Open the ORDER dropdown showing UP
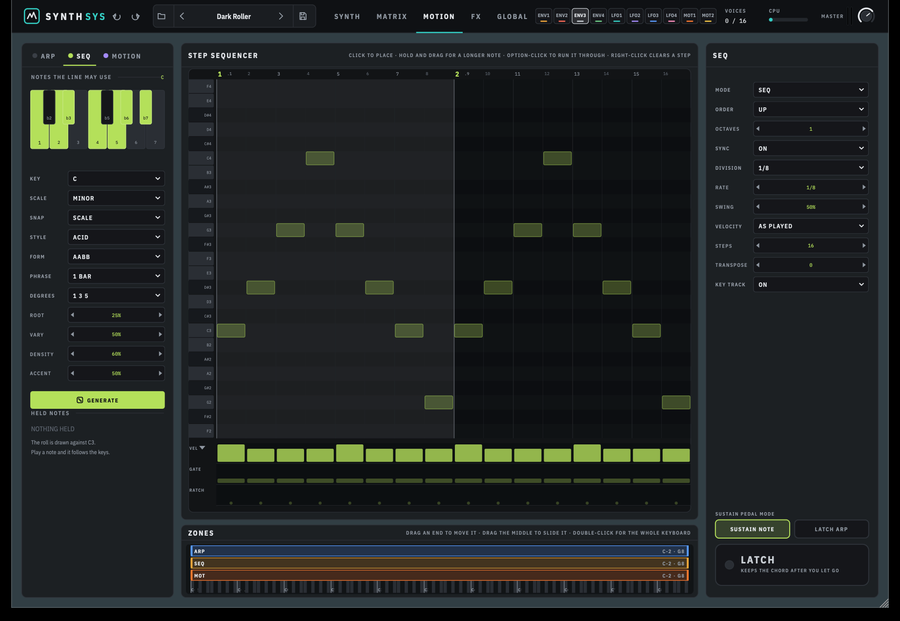Viewport: 900px width, 621px height. point(810,109)
